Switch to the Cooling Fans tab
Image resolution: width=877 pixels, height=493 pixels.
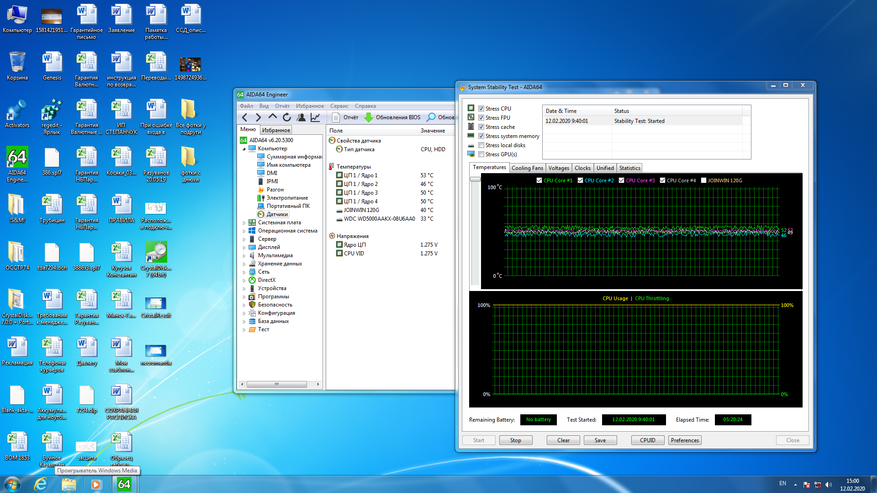coord(527,168)
